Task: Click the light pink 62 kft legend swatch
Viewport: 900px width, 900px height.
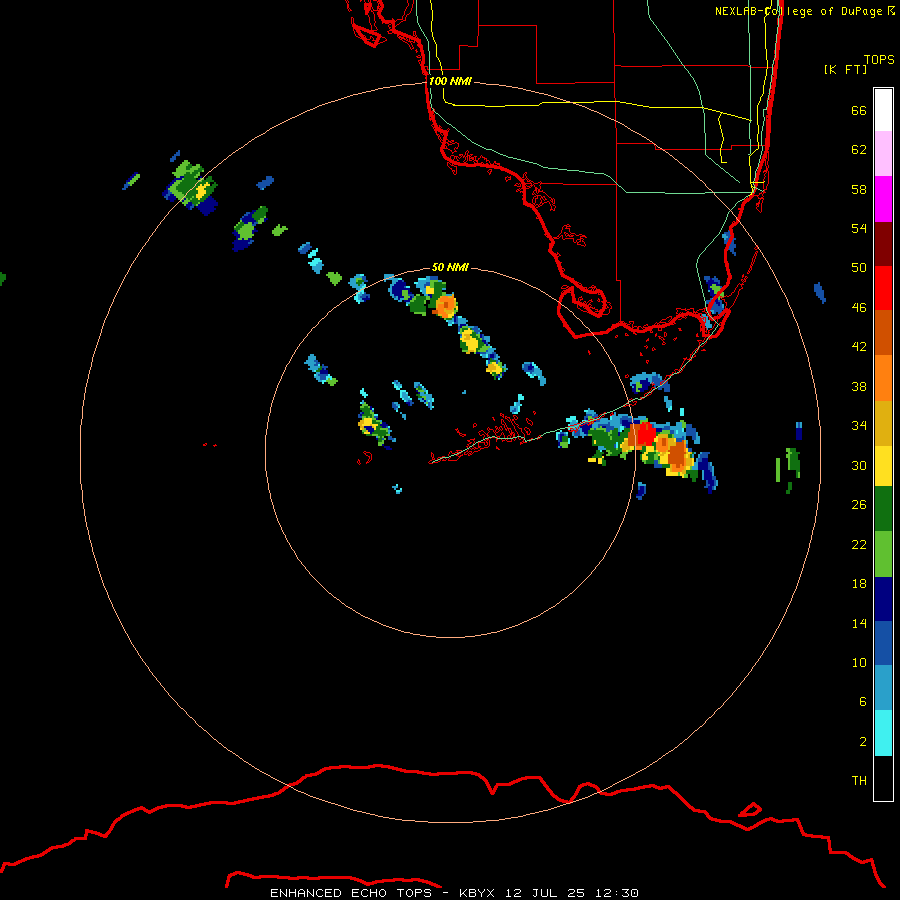Action: [883, 154]
